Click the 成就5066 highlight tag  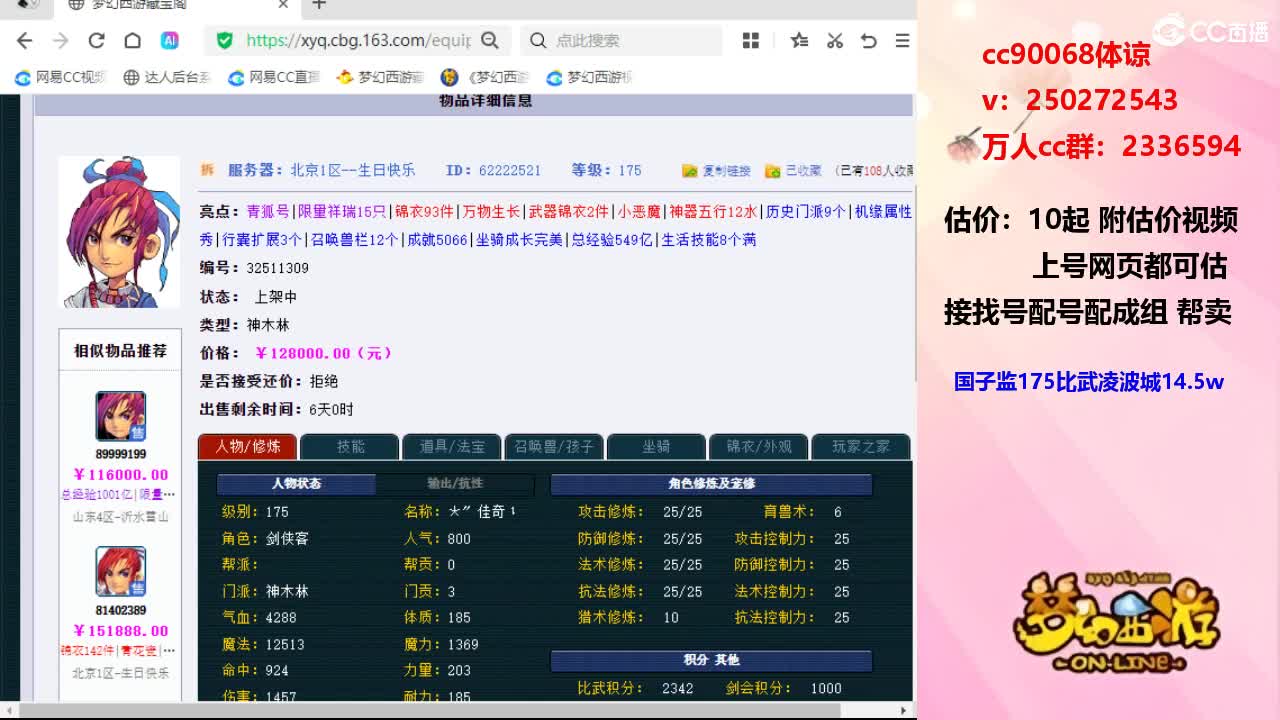[x=437, y=240]
